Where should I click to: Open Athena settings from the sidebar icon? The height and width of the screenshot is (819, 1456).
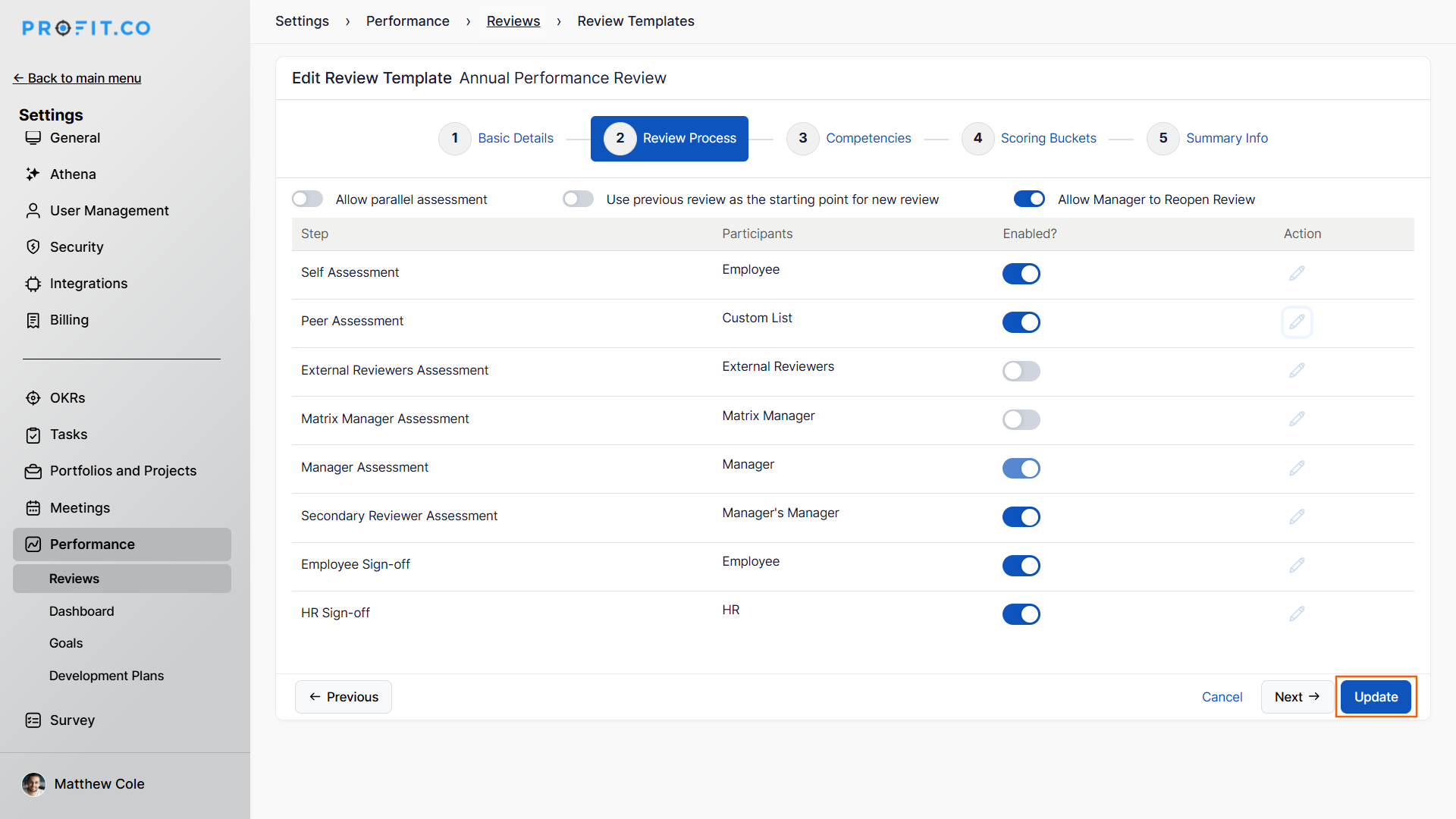tap(33, 174)
